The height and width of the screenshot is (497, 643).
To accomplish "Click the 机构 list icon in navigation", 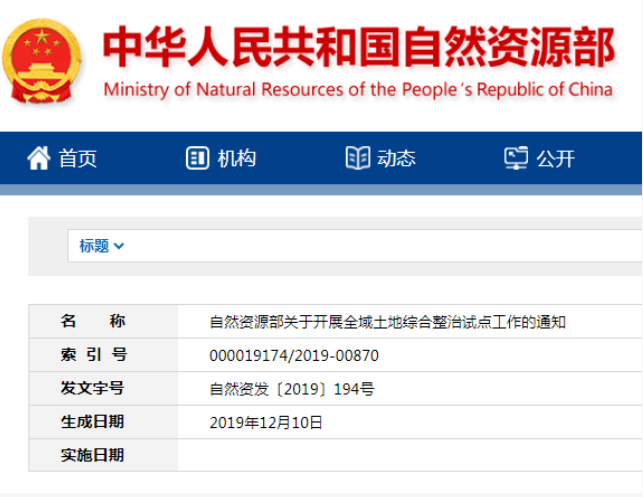I will click(197, 158).
